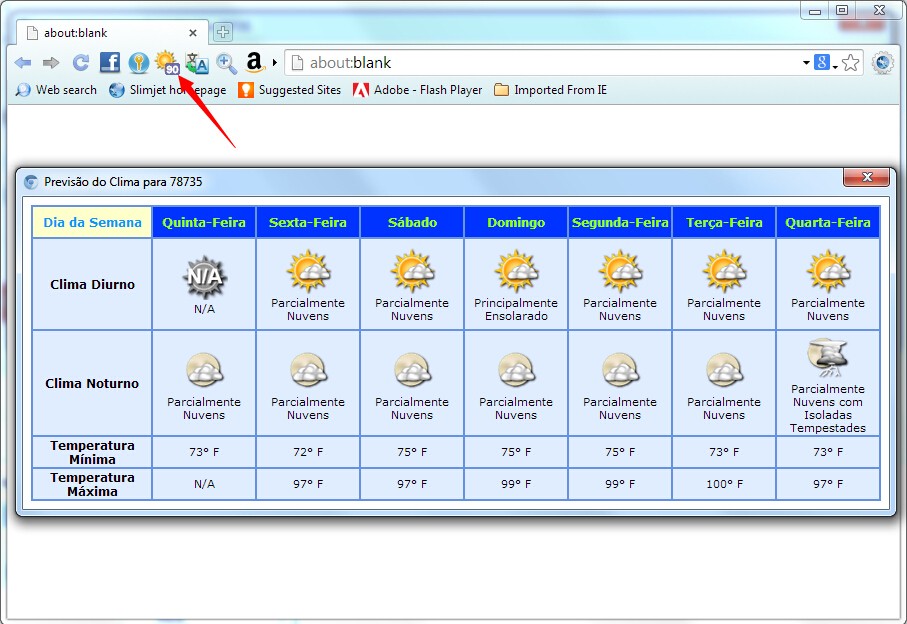The height and width of the screenshot is (624, 907).
Task: Click Sexta-Feira night cloudy moon icon
Action: click(x=308, y=370)
